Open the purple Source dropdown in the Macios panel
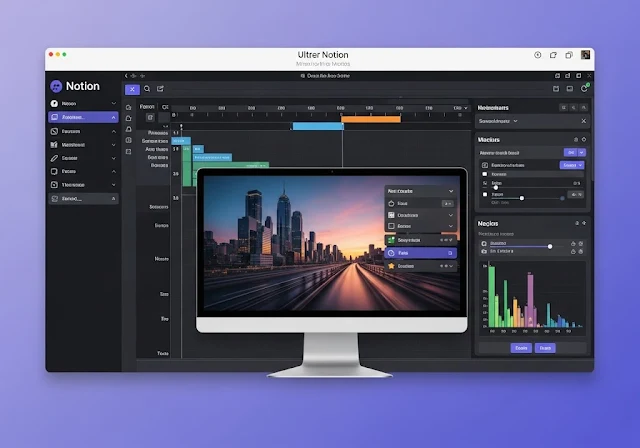This screenshot has width=640, height=448. click(571, 165)
